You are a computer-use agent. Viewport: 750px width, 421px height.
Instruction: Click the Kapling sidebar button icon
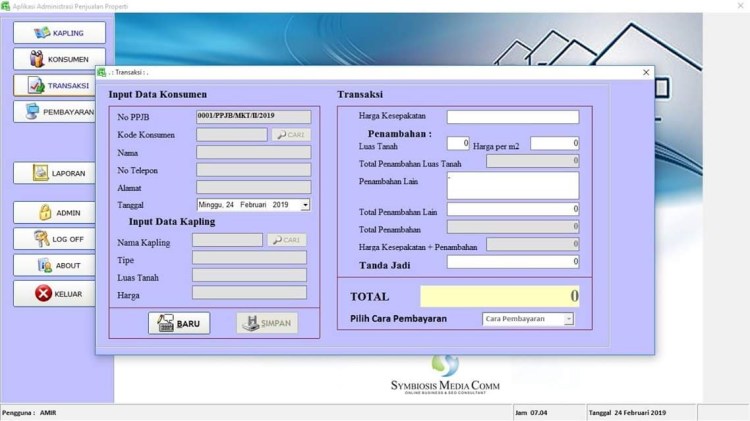[42, 32]
